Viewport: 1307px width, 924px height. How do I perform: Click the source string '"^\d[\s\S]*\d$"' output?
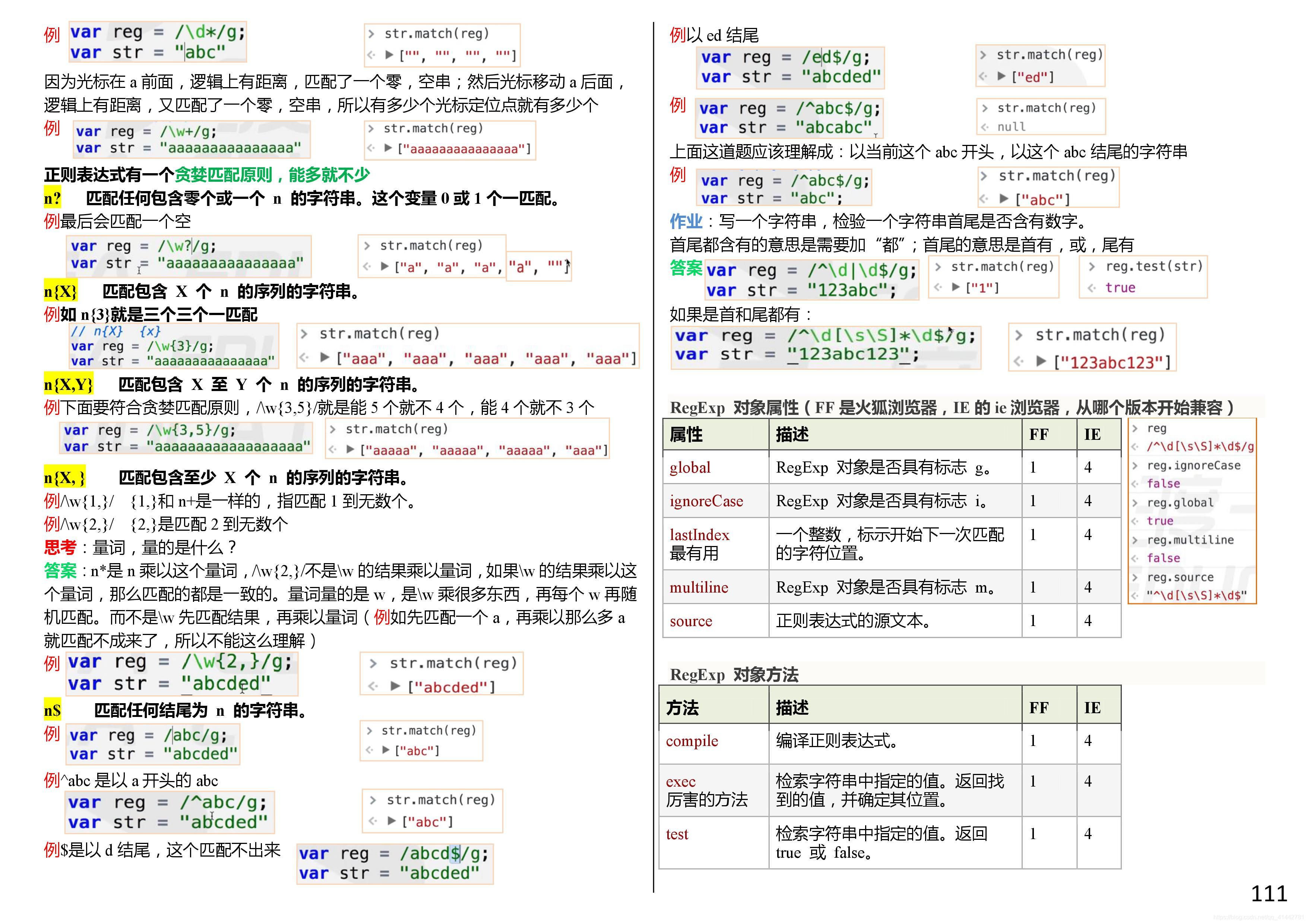point(1197,595)
